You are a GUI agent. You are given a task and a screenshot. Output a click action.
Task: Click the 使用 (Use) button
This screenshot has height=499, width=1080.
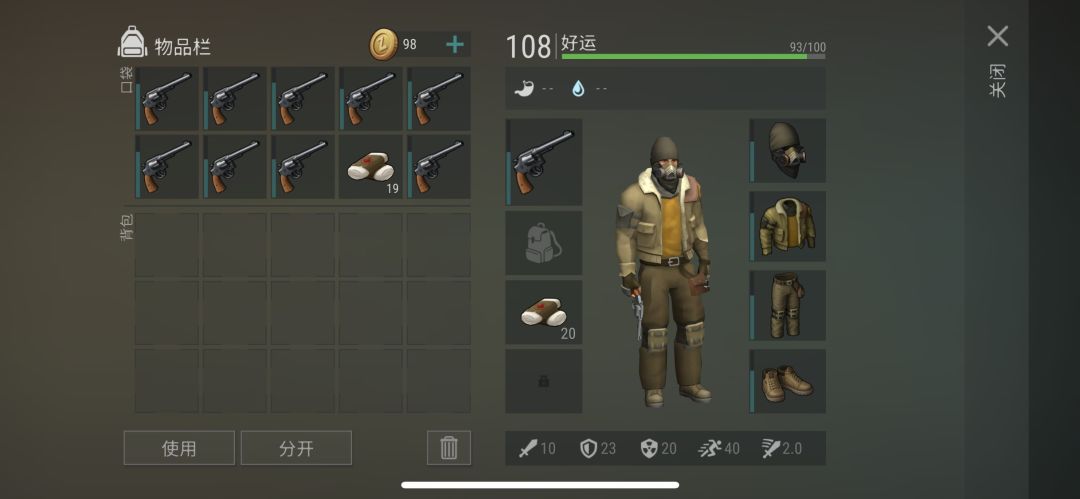[179, 448]
